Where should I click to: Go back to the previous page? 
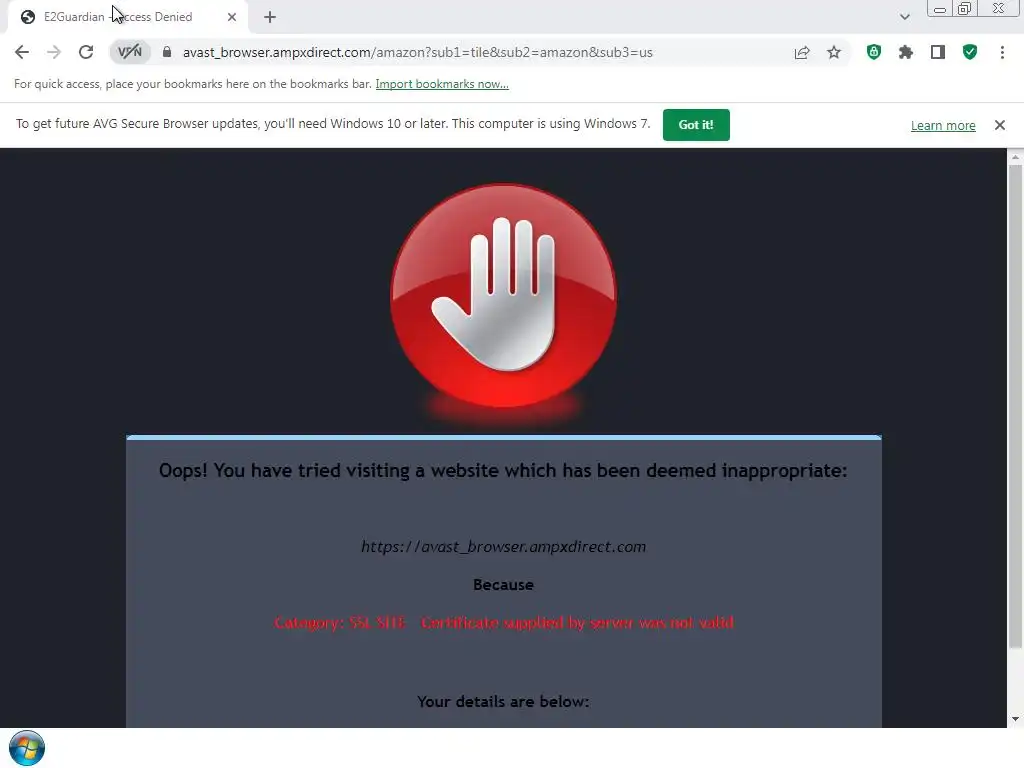[x=22, y=52]
